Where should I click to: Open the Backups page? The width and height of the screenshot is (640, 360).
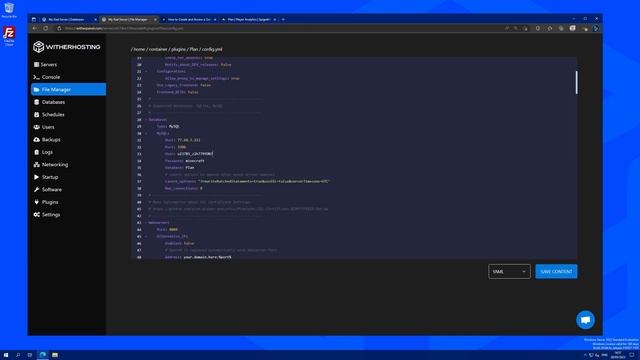(x=68, y=140)
